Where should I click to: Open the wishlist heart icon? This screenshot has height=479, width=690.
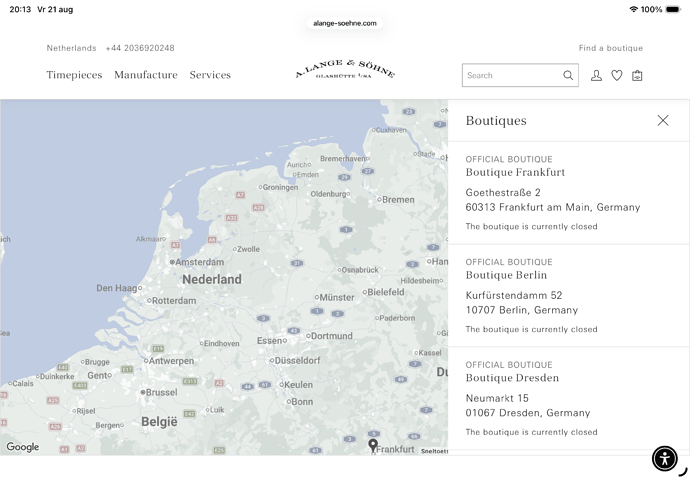click(x=617, y=75)
